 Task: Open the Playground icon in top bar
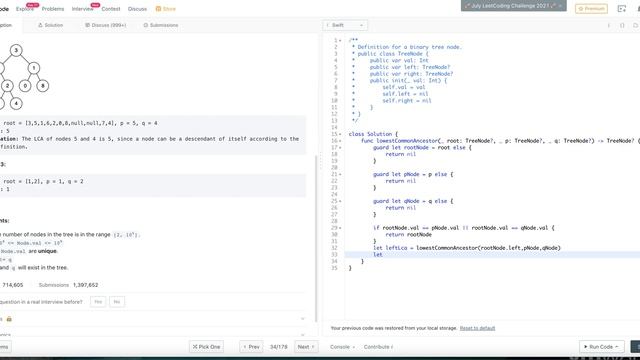tap(621, 9)
